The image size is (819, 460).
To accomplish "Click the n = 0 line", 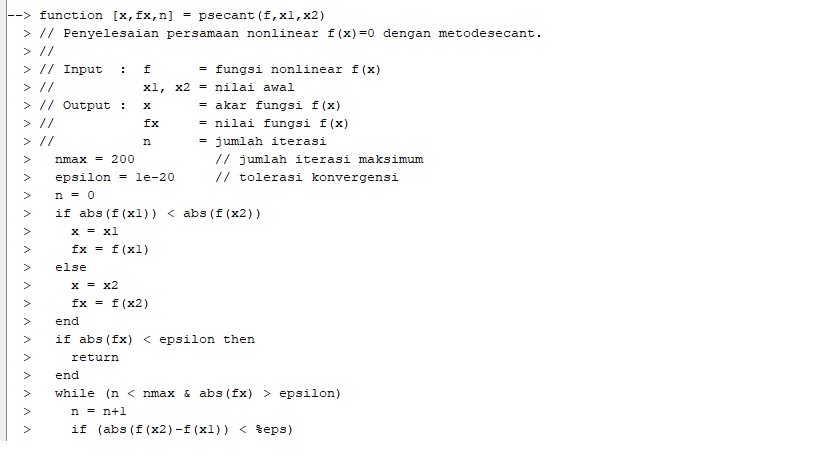I will 75,195.
